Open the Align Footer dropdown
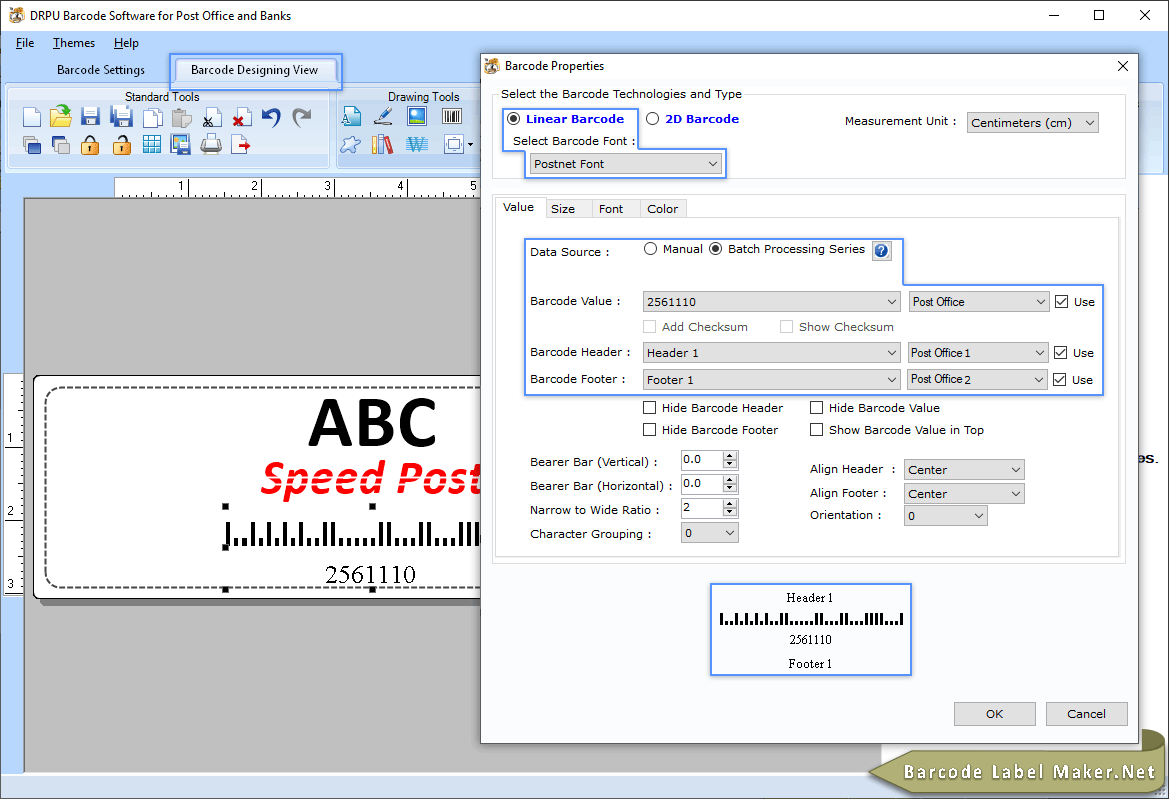1169x799 pixels. (964, 493)
